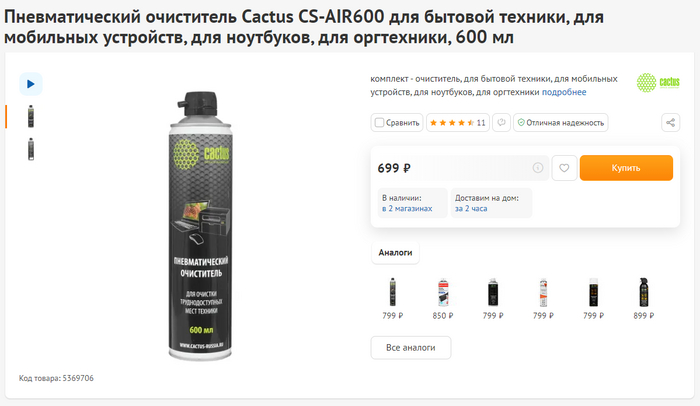This screenshot has height=406, width=700.
Task: Add product to favorites with heart icon
Action: (x=564, y=168)
